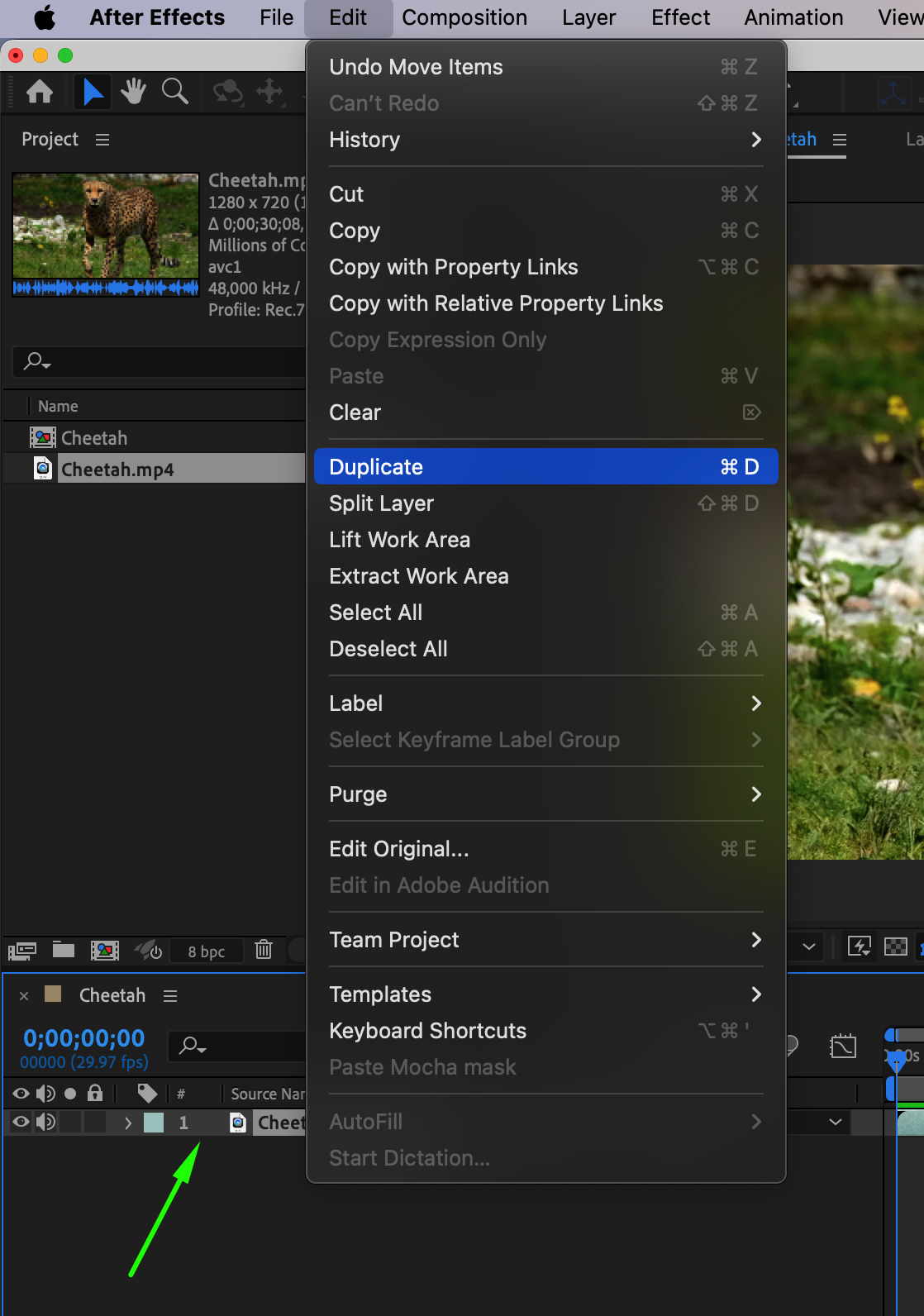The width and height of the screenshot is (924, 1316).
Task: Open the Project panel menu
Action: (x=102, y=140)
